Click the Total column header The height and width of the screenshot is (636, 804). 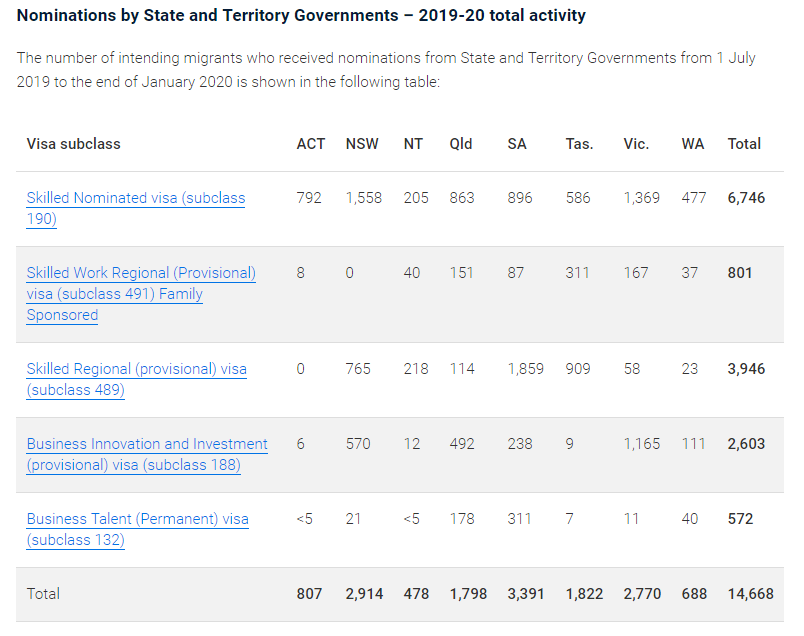744,144
